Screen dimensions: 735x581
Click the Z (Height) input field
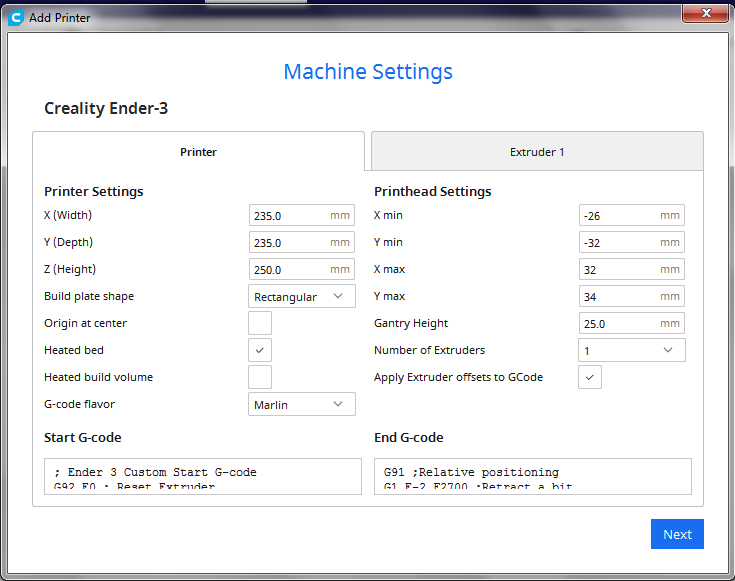302,270
